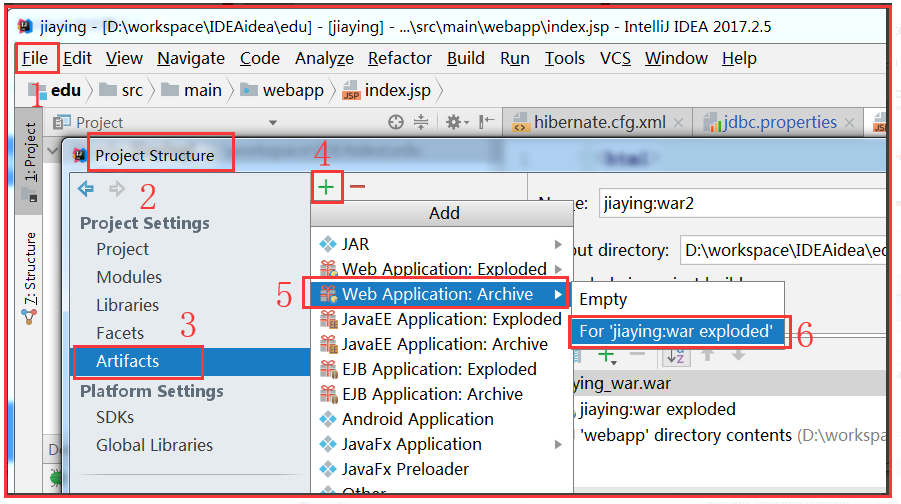Select Modules in settings list
The width and height of the screenshot is (901, 504).
coord(129,277)
